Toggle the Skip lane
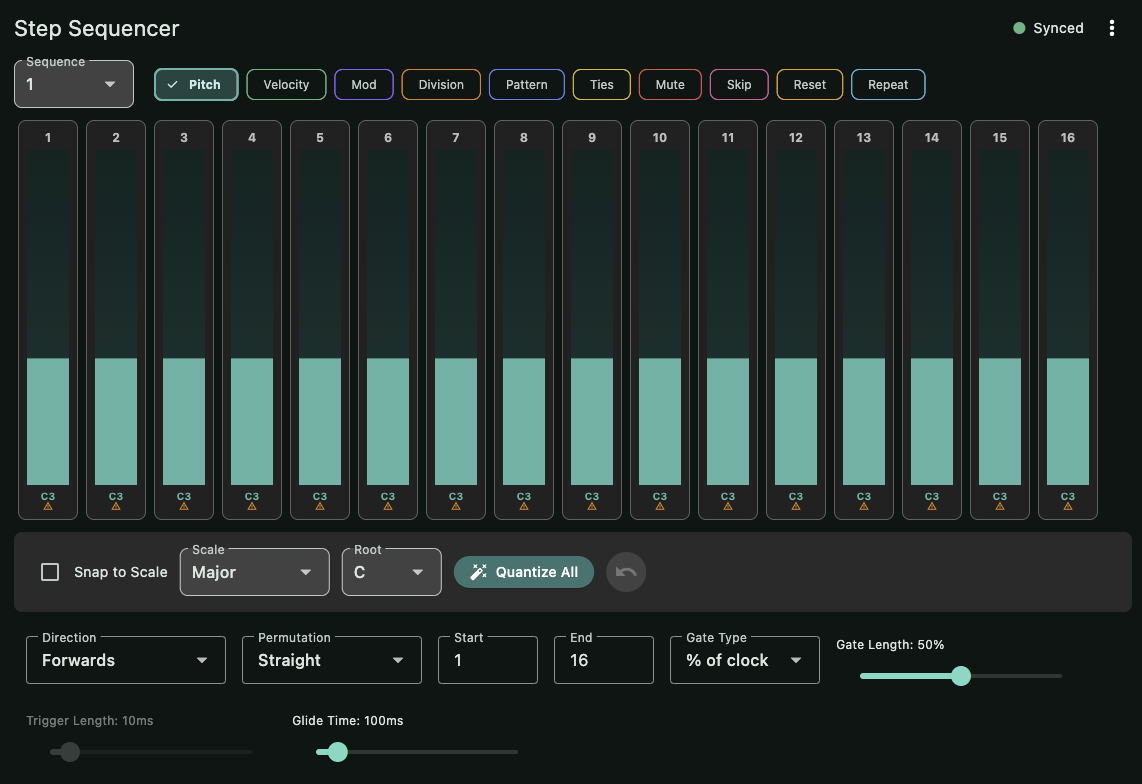Screen dimensions: 1142x784 [738, 84]
